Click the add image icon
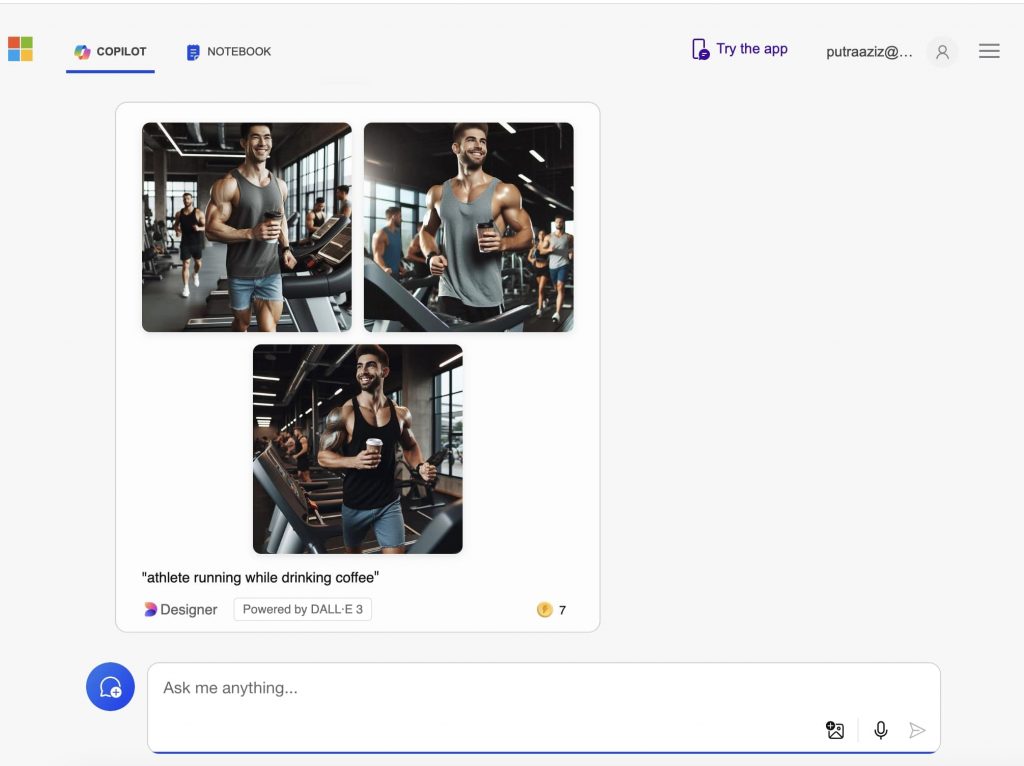Viewport: 1024px width, 766px height. click(x=835, y=730)
